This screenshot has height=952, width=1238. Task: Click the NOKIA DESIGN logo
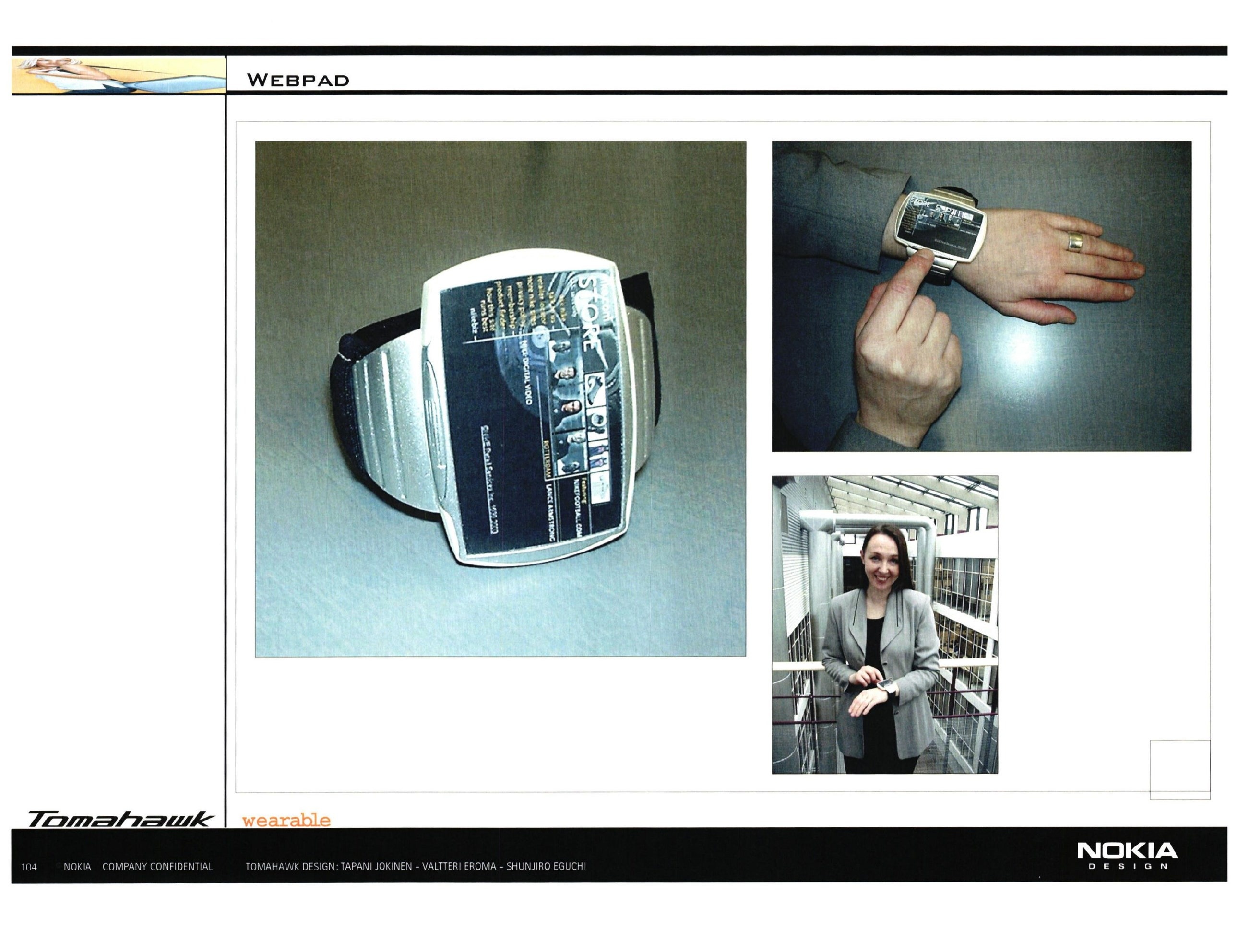click(x=1127, y=856)
